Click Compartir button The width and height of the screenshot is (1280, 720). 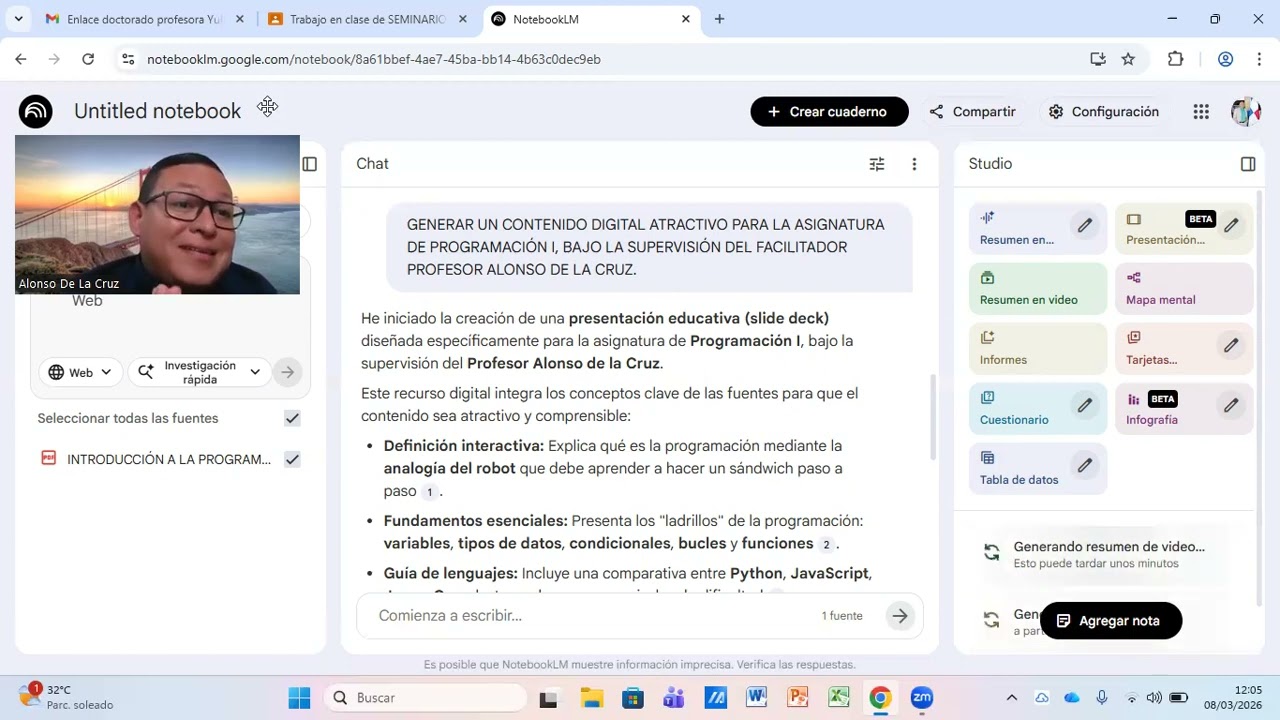click(x=972, y=112)
